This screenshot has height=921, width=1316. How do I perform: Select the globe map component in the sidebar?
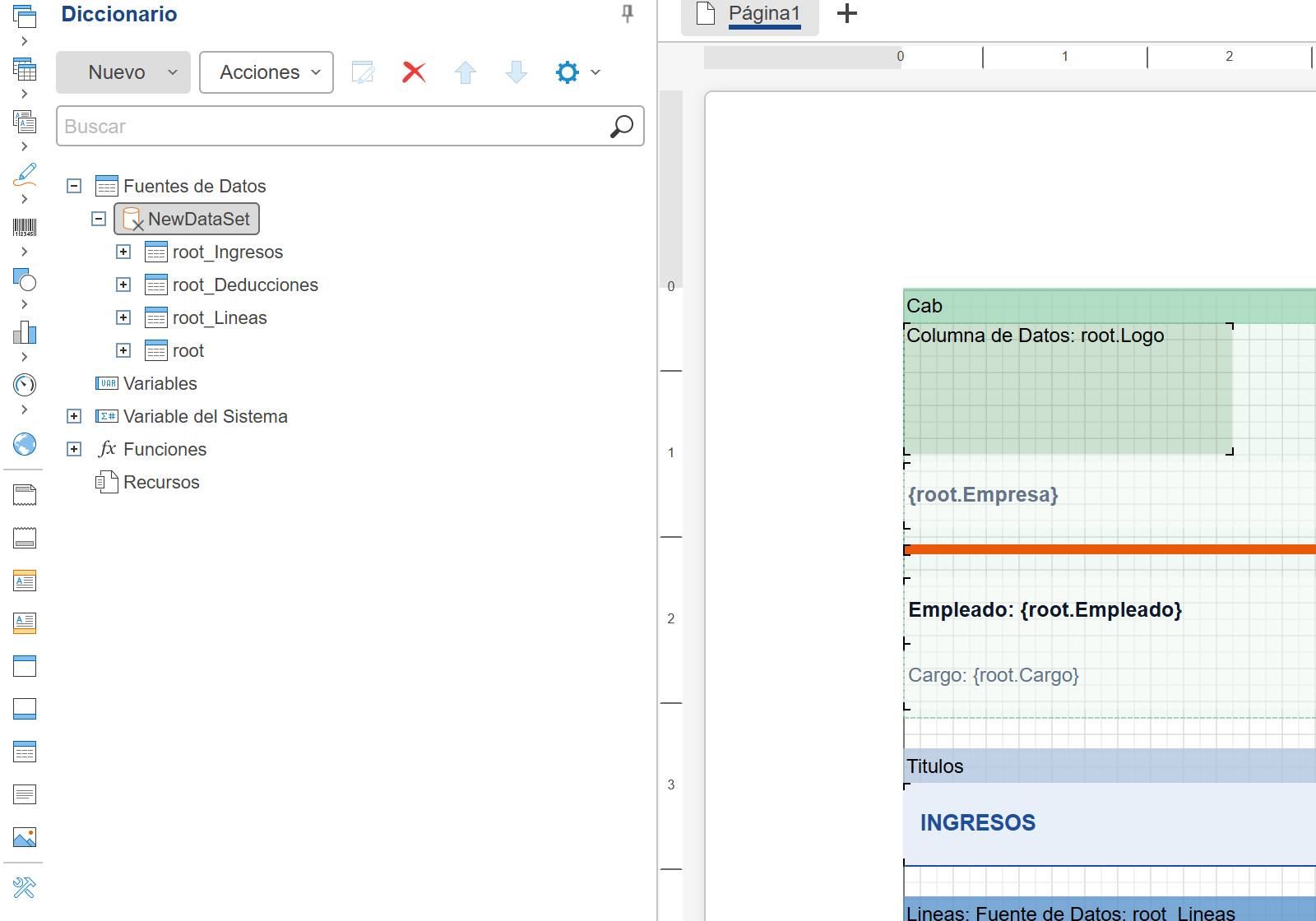tap(25, 444)
